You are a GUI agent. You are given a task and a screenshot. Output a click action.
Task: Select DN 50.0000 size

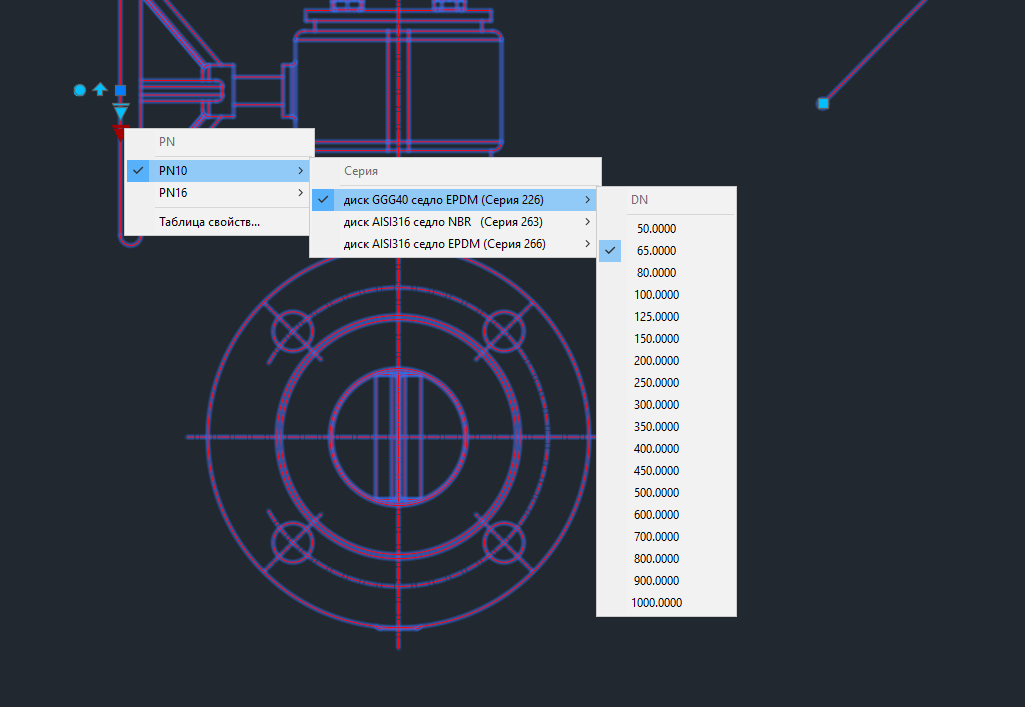(x=656, y=229)
